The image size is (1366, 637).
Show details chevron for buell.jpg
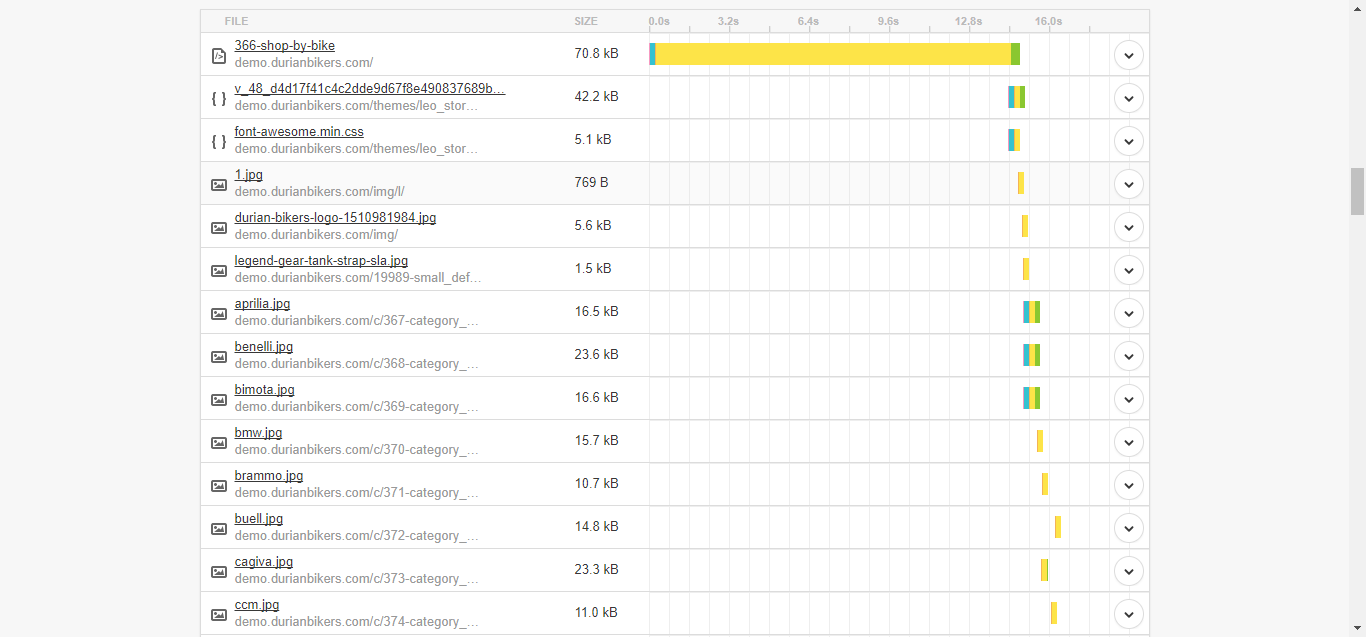[1128, 528]
